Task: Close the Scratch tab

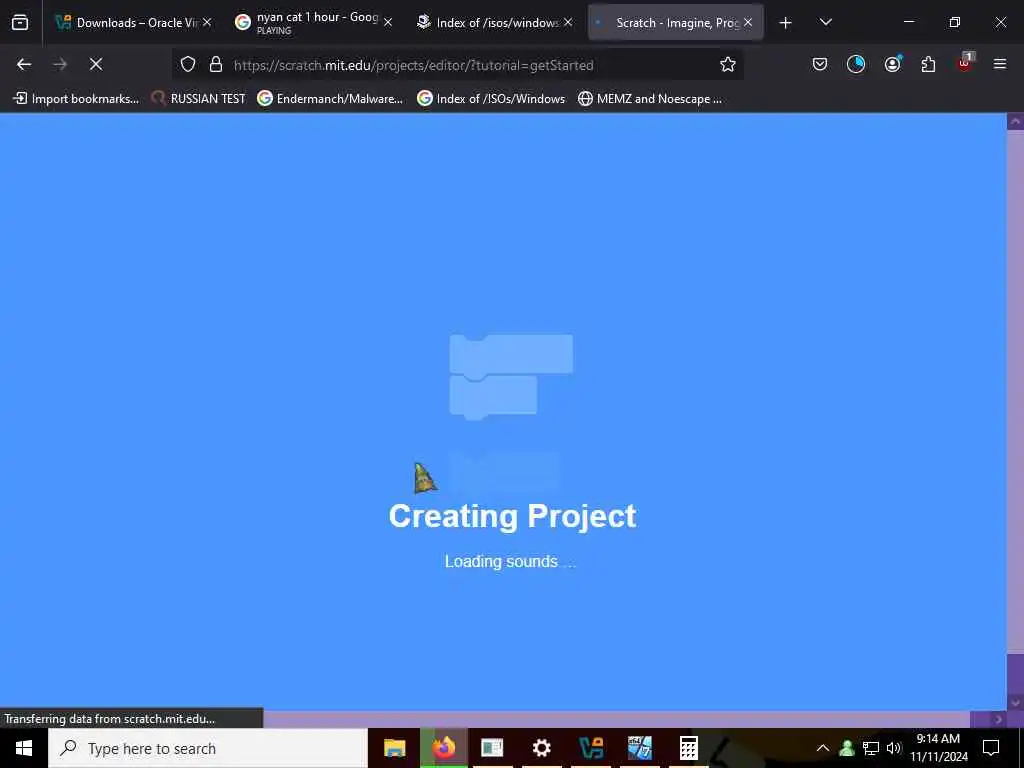Action: pos(748,22)
